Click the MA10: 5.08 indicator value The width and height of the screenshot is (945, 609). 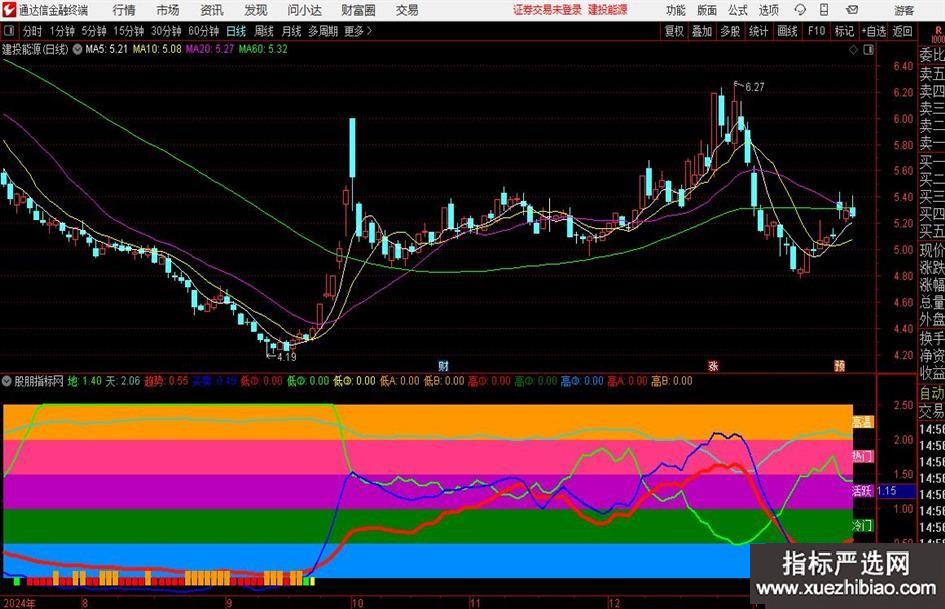[x=157, y=49]
